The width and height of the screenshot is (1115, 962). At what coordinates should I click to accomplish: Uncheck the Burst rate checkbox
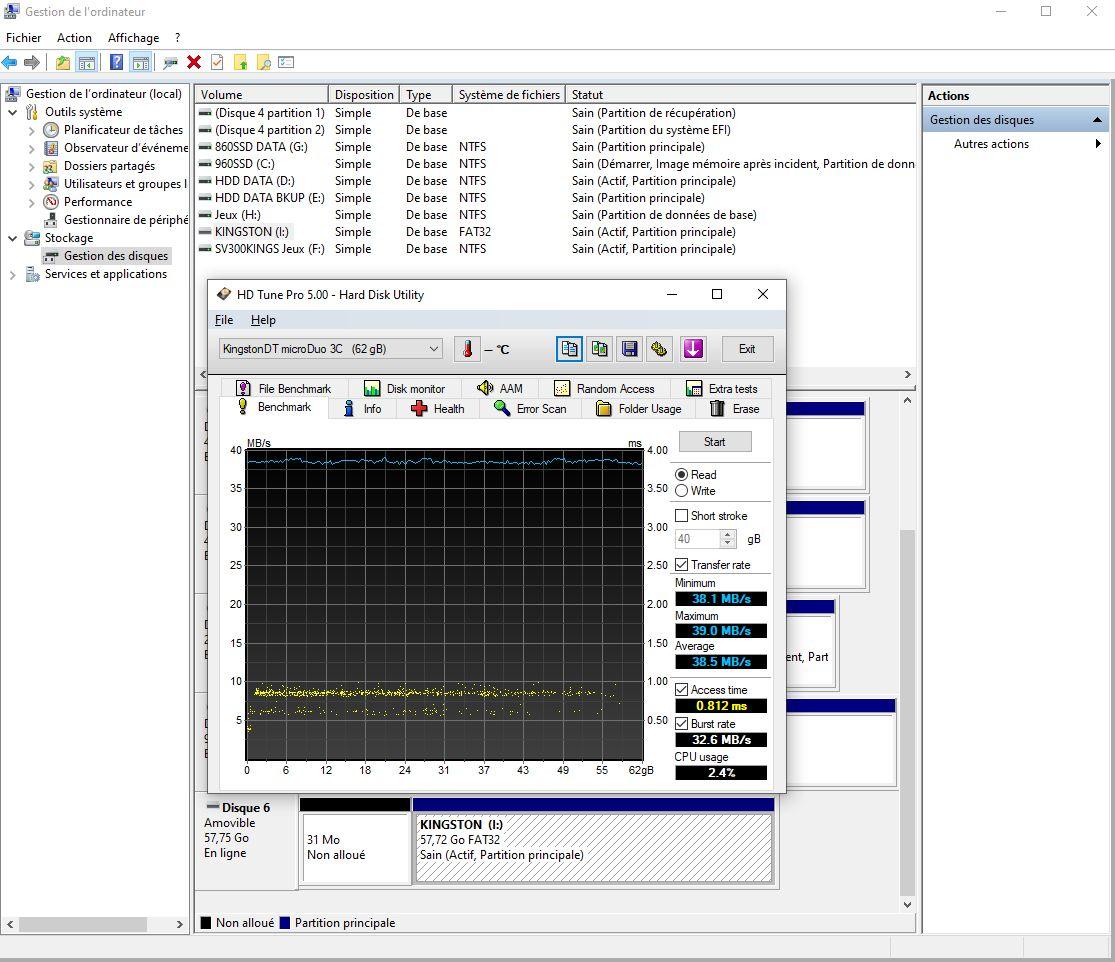[x=682, y=724]
